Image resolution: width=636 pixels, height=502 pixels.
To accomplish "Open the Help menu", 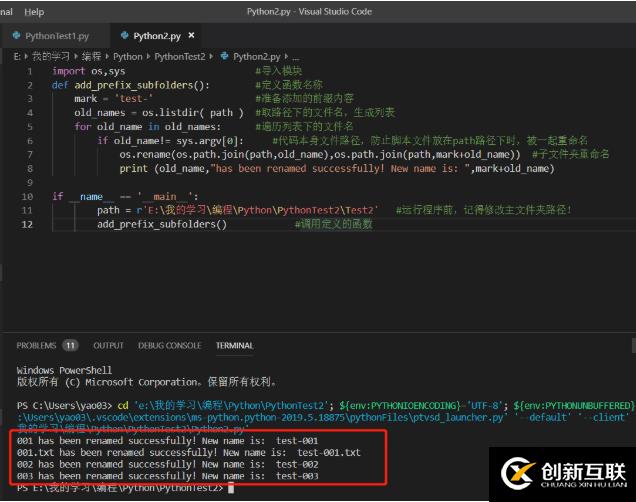I will click(34, 12).
